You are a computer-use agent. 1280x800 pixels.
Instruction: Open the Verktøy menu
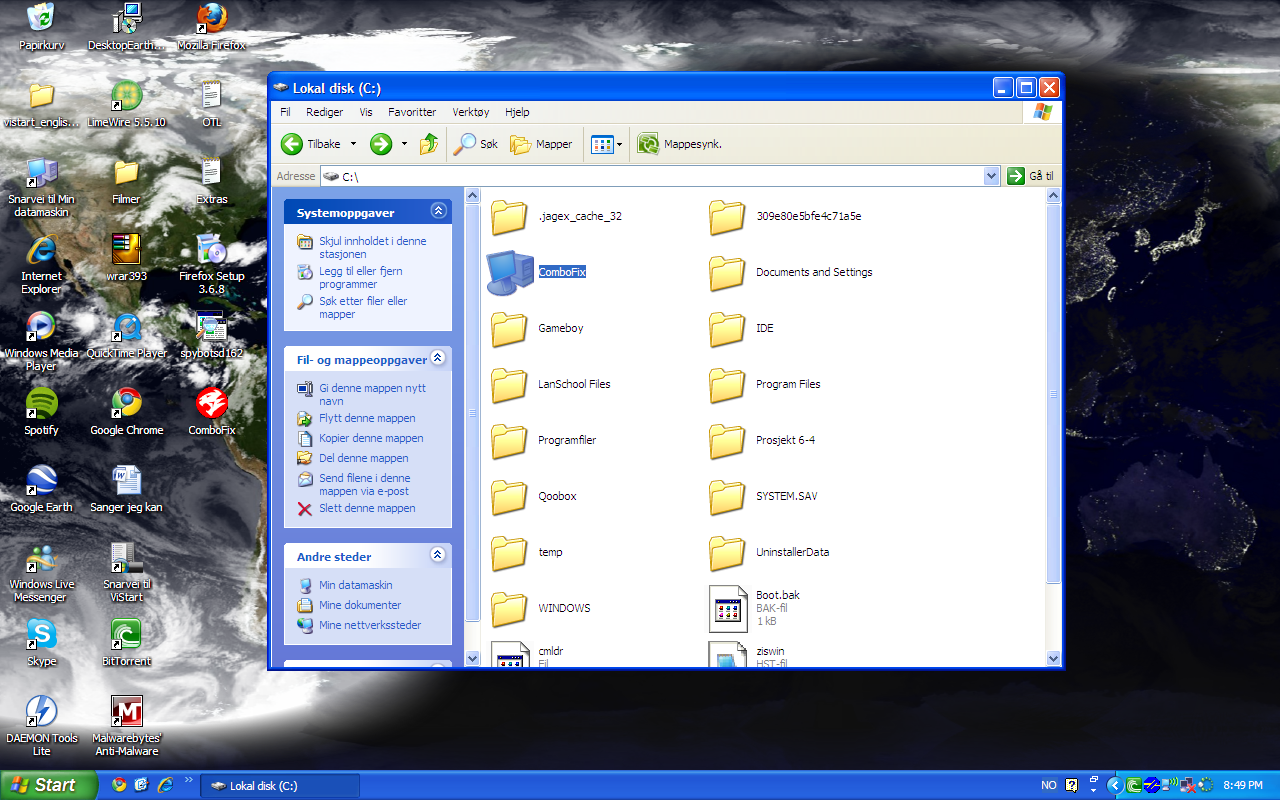coord(470,112)
